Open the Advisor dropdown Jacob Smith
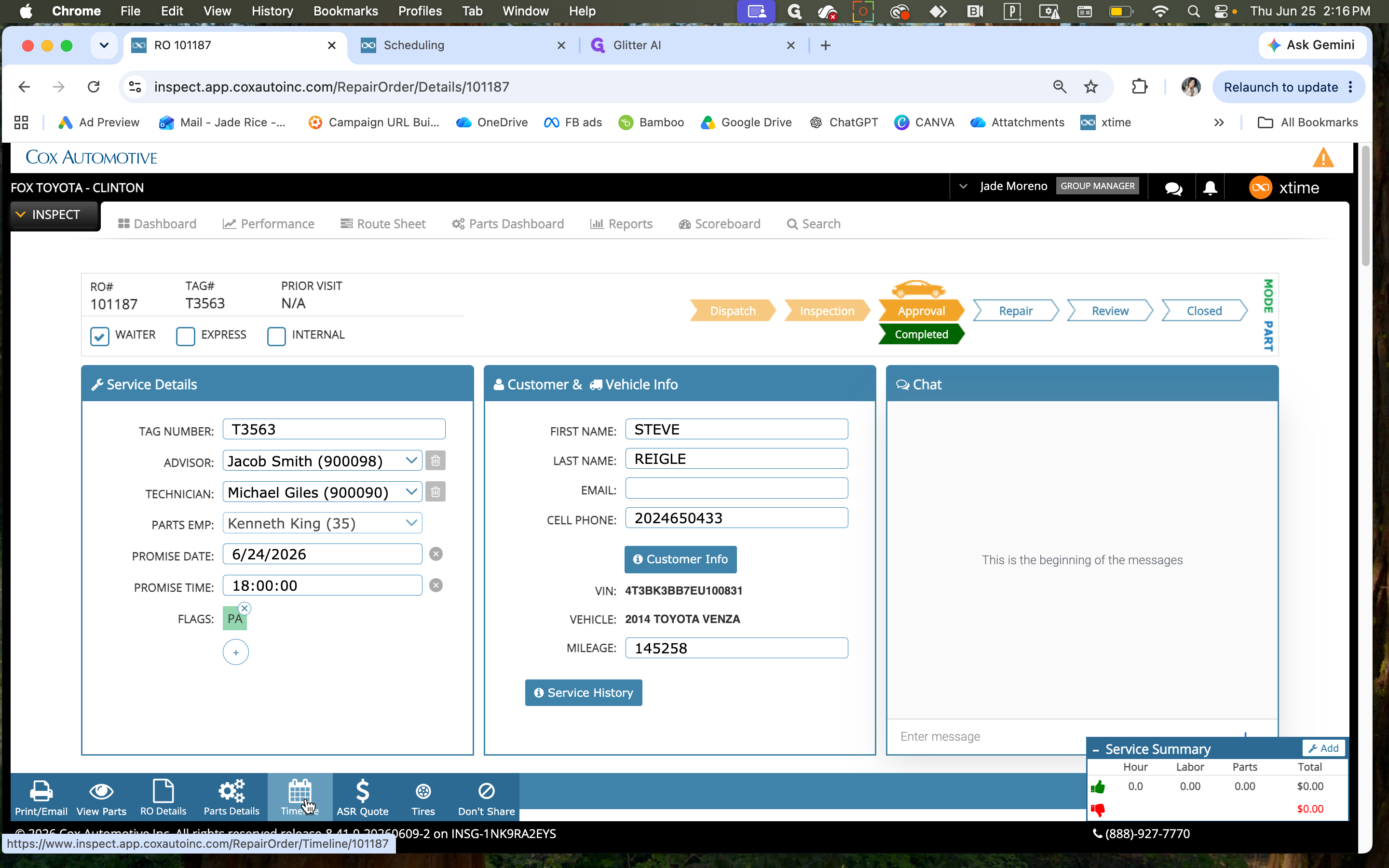Image resolution: width=1389 pixels, height=868 pixels. coord(322,461)
